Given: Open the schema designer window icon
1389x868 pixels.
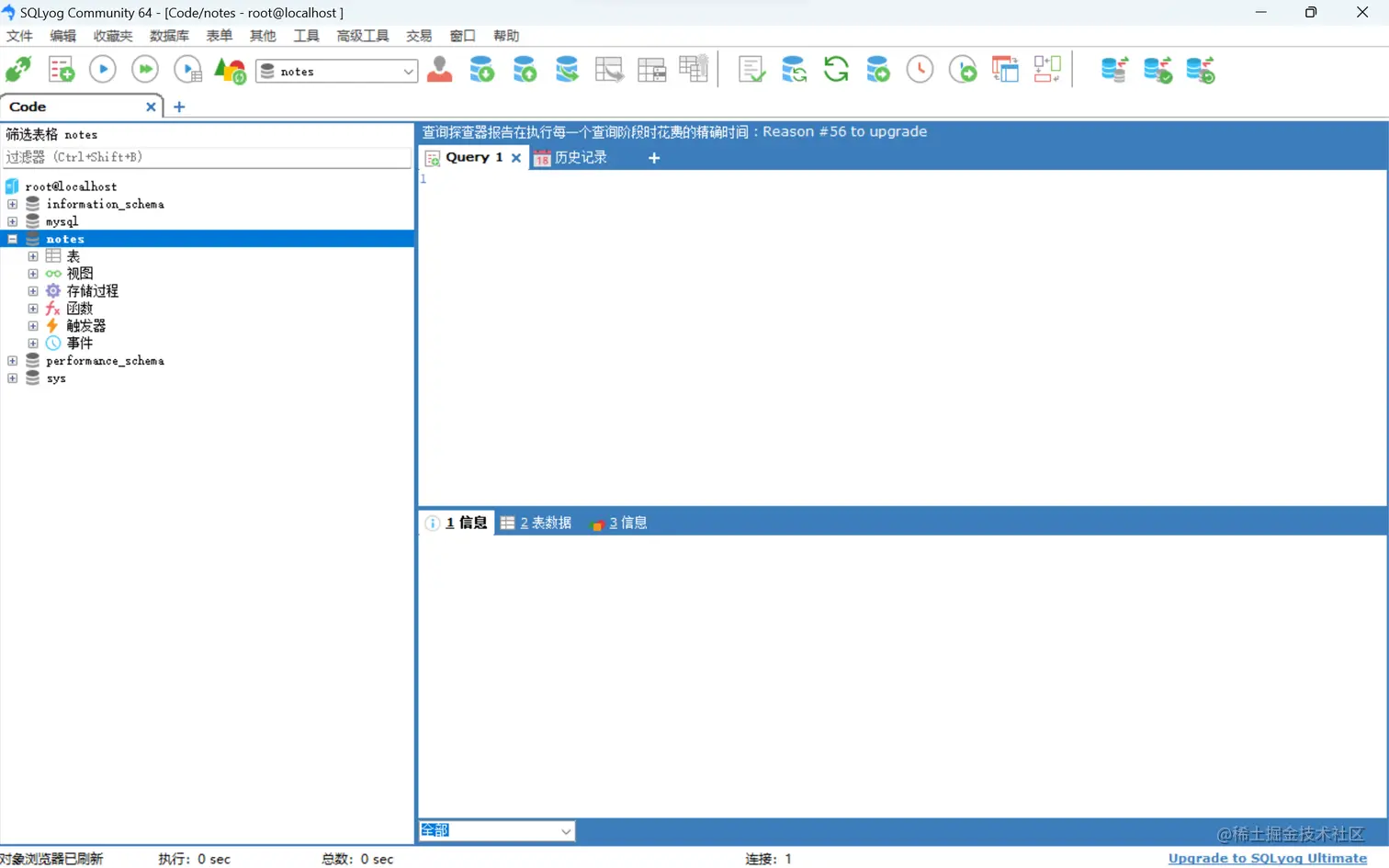Looking at the screenshot, I should pyautogui.click(x=1005, y=70).
